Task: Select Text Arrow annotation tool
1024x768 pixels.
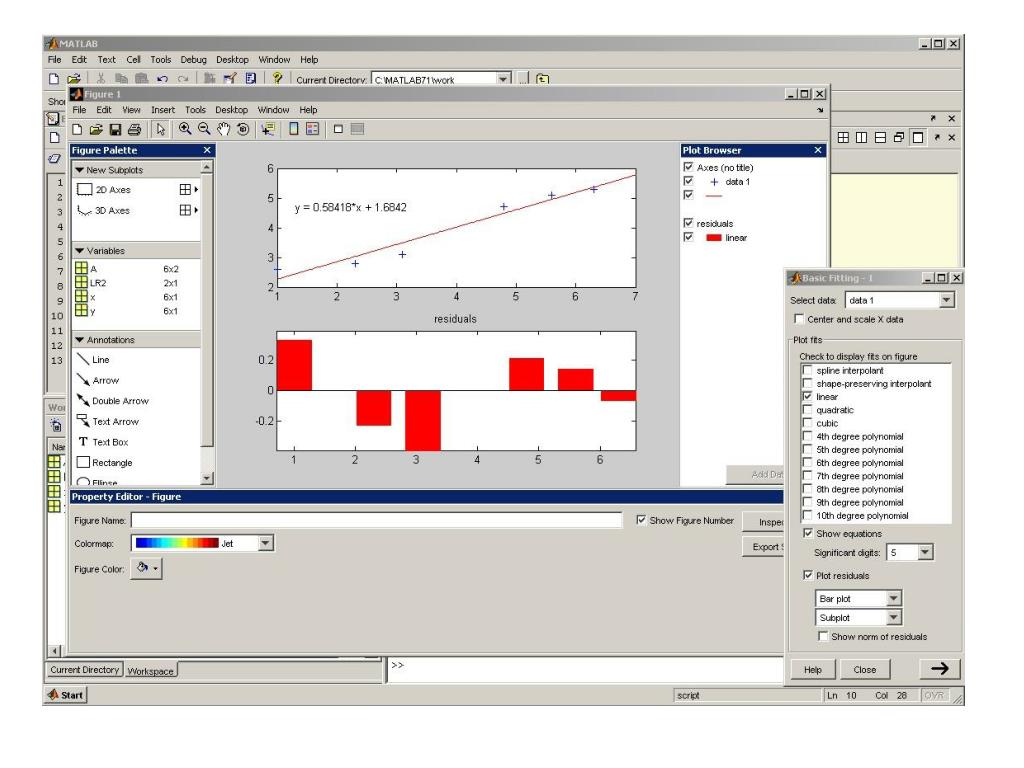Action: click(108, 421)
